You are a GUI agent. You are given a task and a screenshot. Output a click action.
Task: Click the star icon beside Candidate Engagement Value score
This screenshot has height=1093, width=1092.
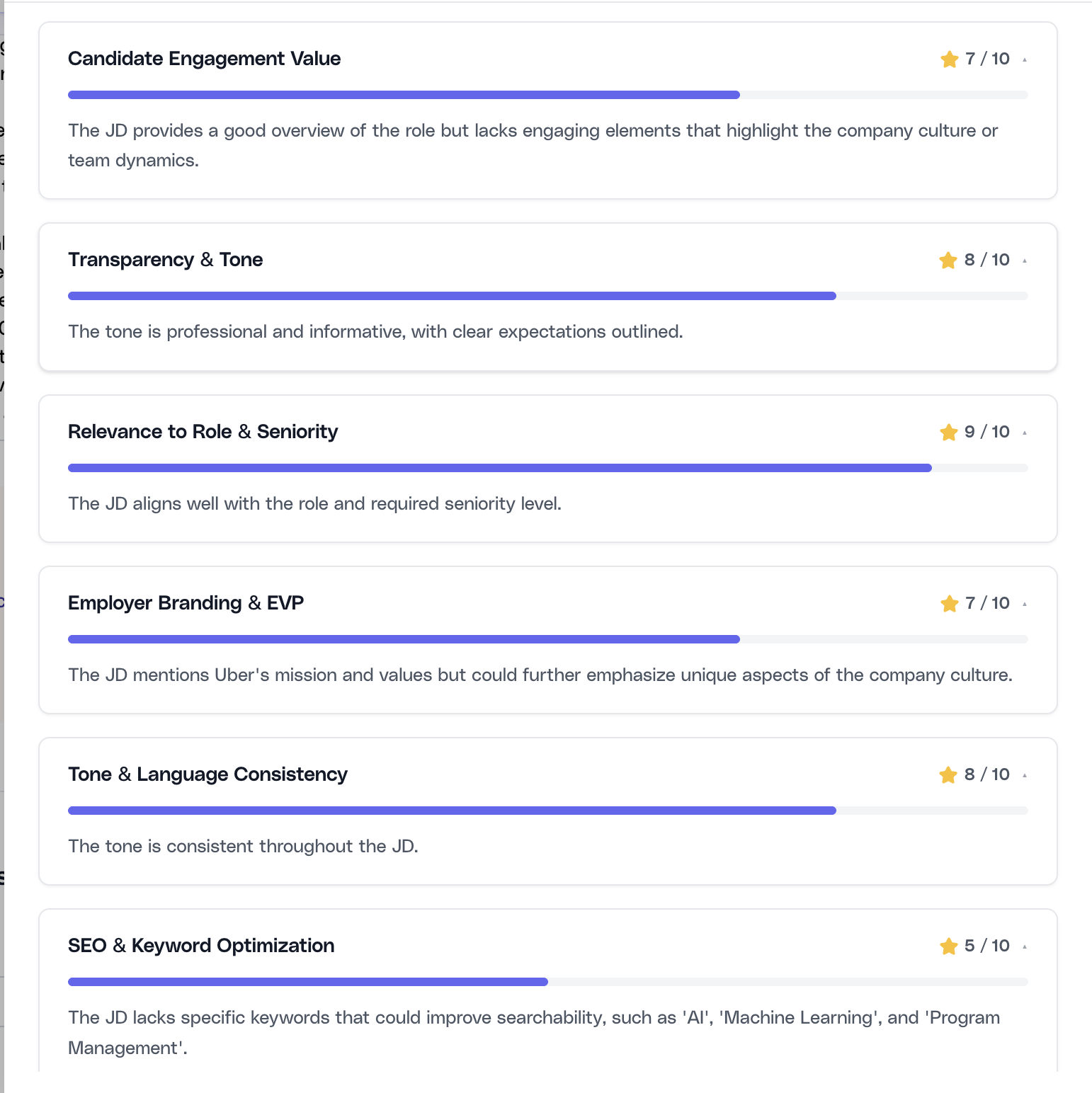pyautogui.click(x=949, y=59)
